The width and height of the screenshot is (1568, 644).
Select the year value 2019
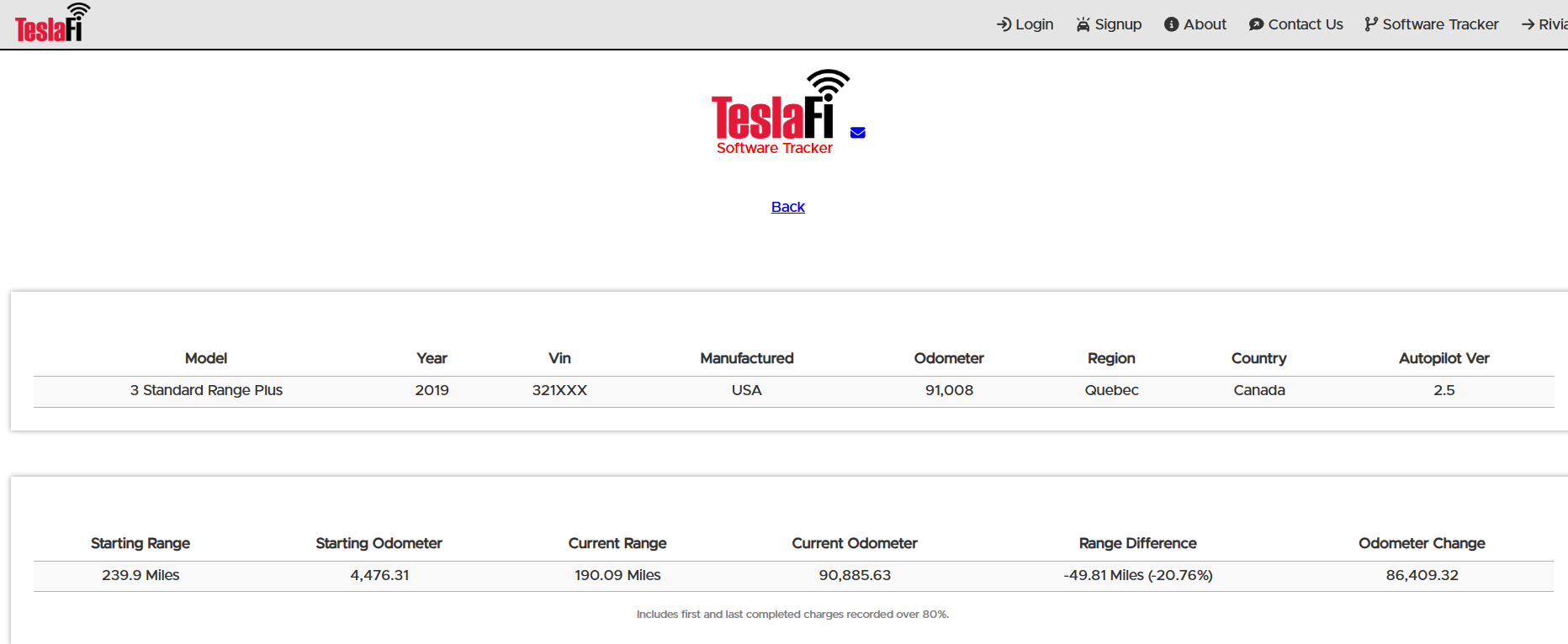[432, 390]
